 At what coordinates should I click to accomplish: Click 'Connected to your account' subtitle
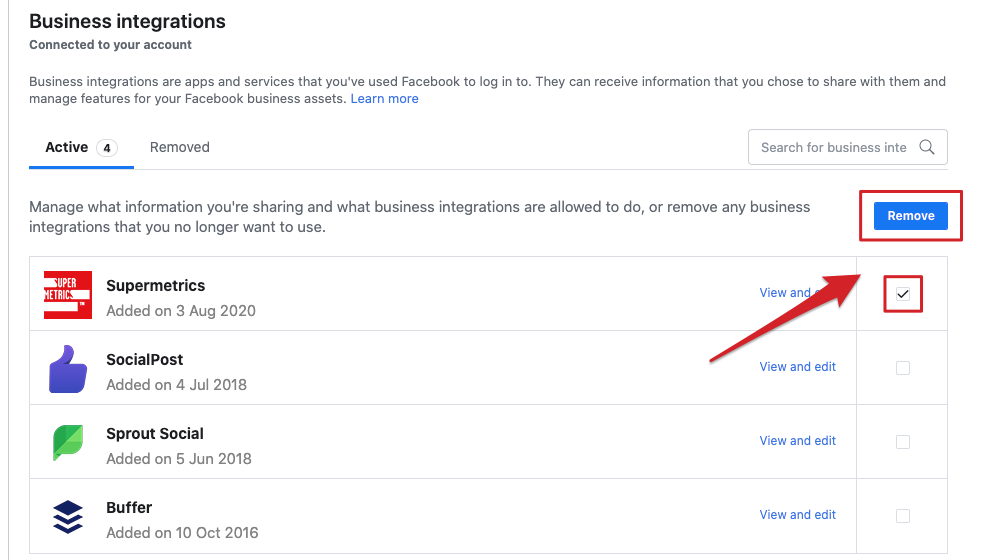(x=110, y=45)
